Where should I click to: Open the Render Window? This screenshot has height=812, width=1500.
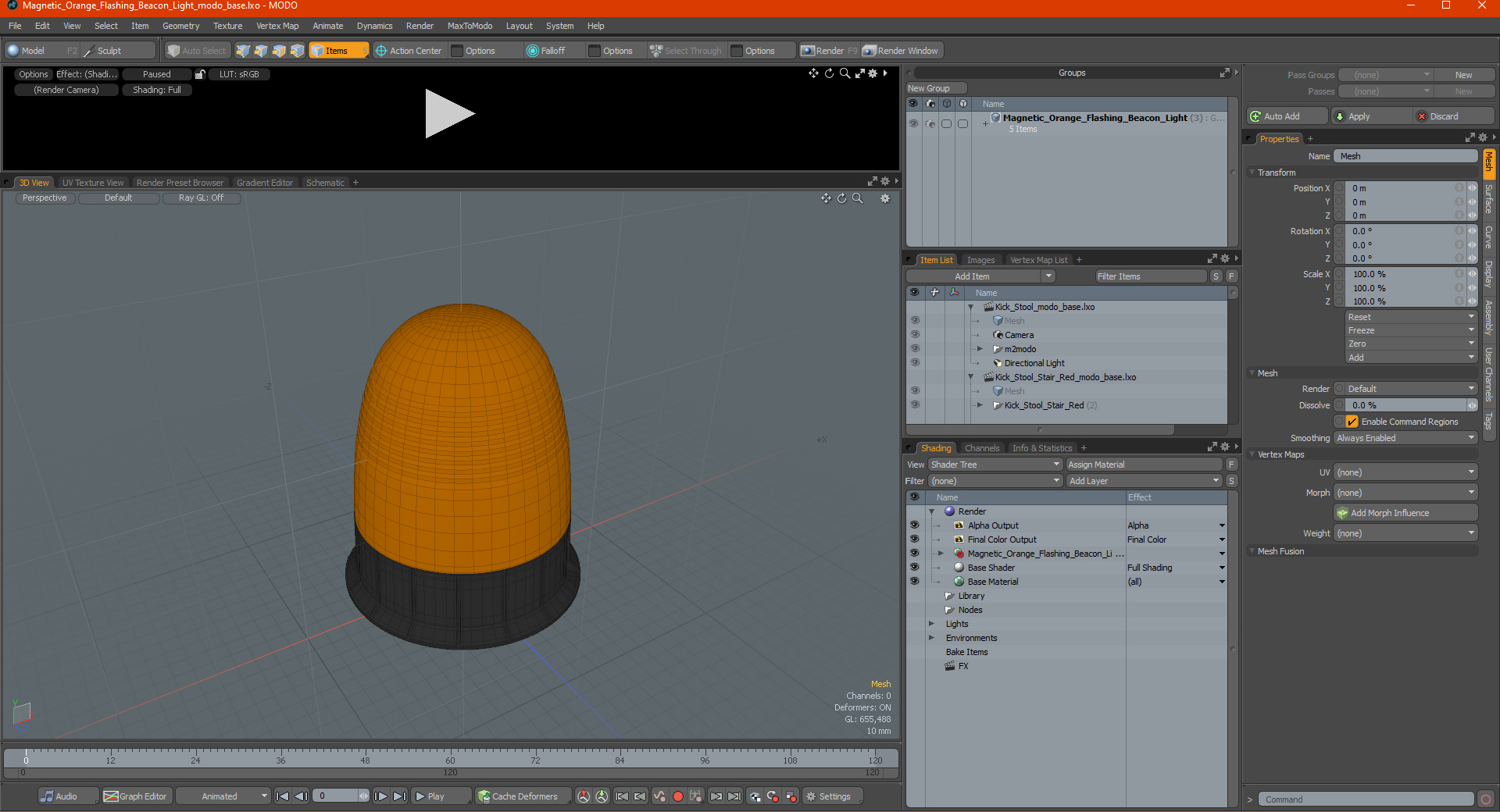point(902,51)
